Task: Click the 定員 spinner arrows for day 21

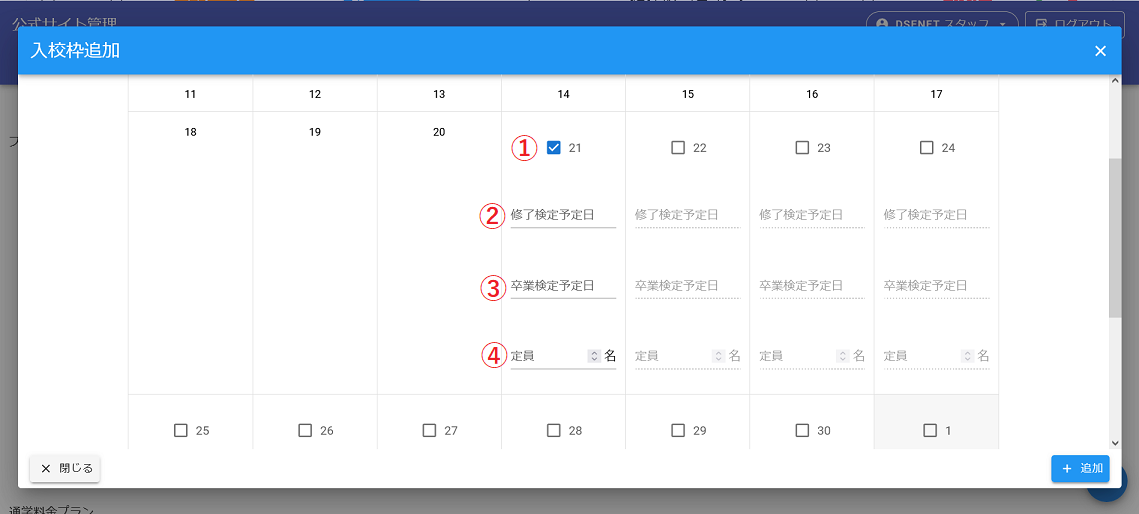Action: coord(594,356)
